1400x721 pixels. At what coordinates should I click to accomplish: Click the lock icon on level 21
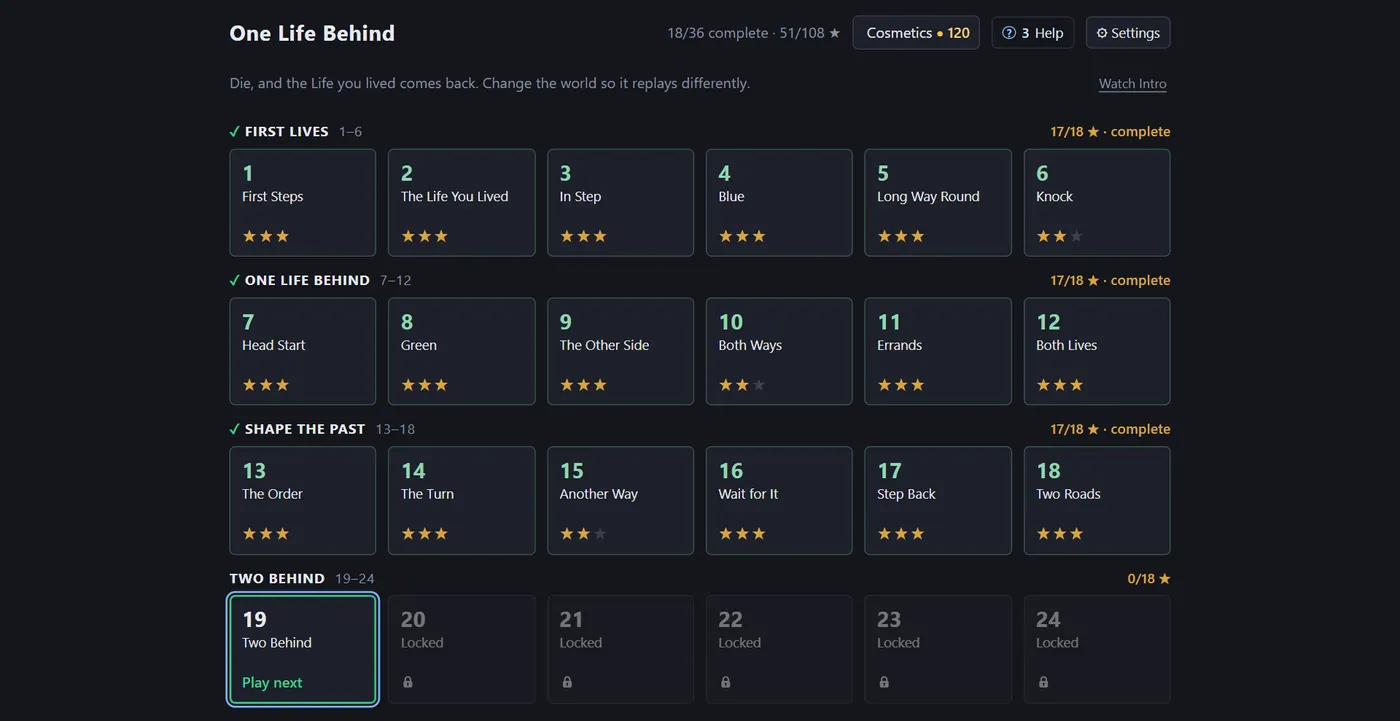pos(567,682)
